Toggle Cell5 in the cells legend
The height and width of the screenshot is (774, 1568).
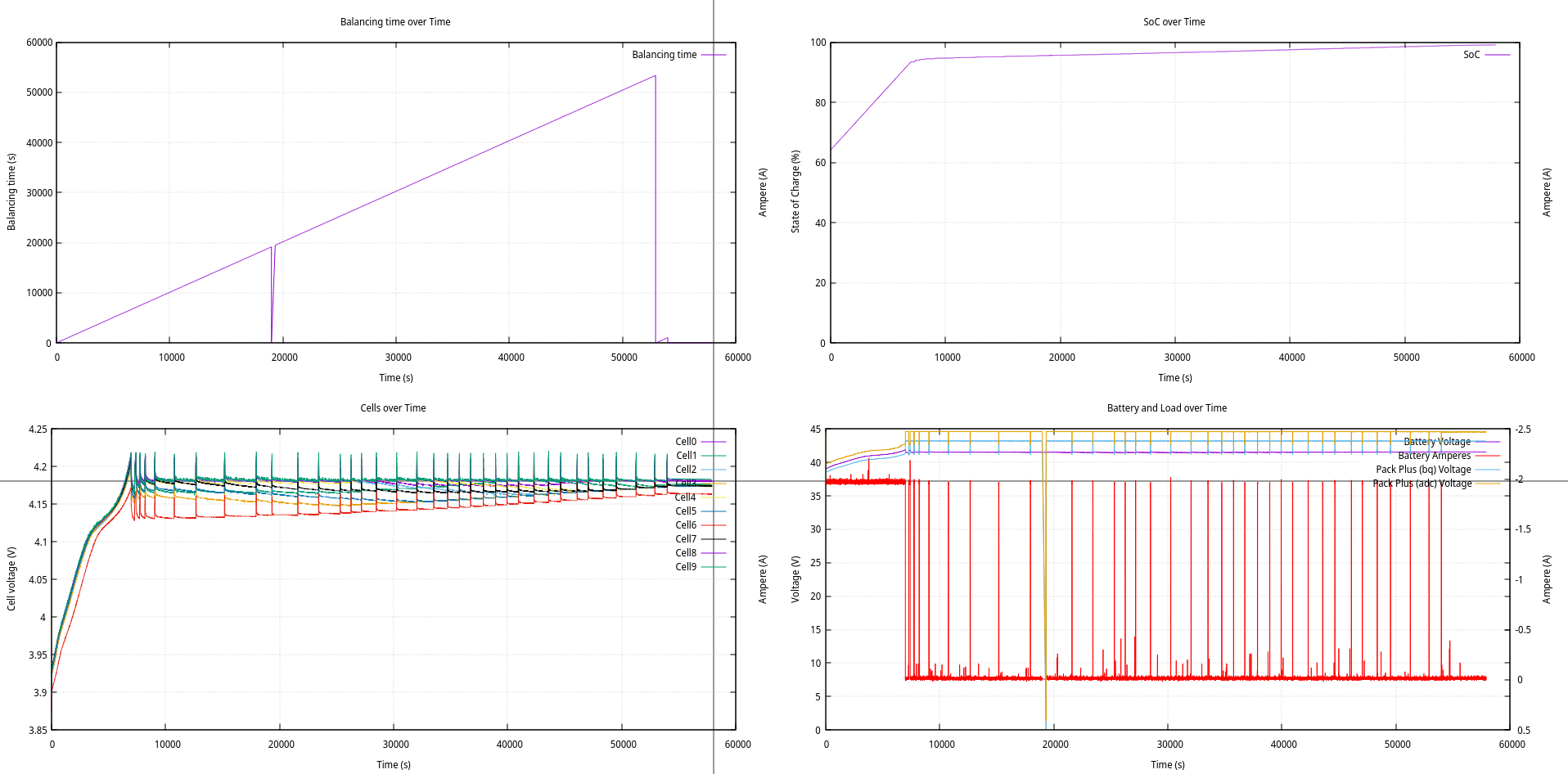pos(700,511)
